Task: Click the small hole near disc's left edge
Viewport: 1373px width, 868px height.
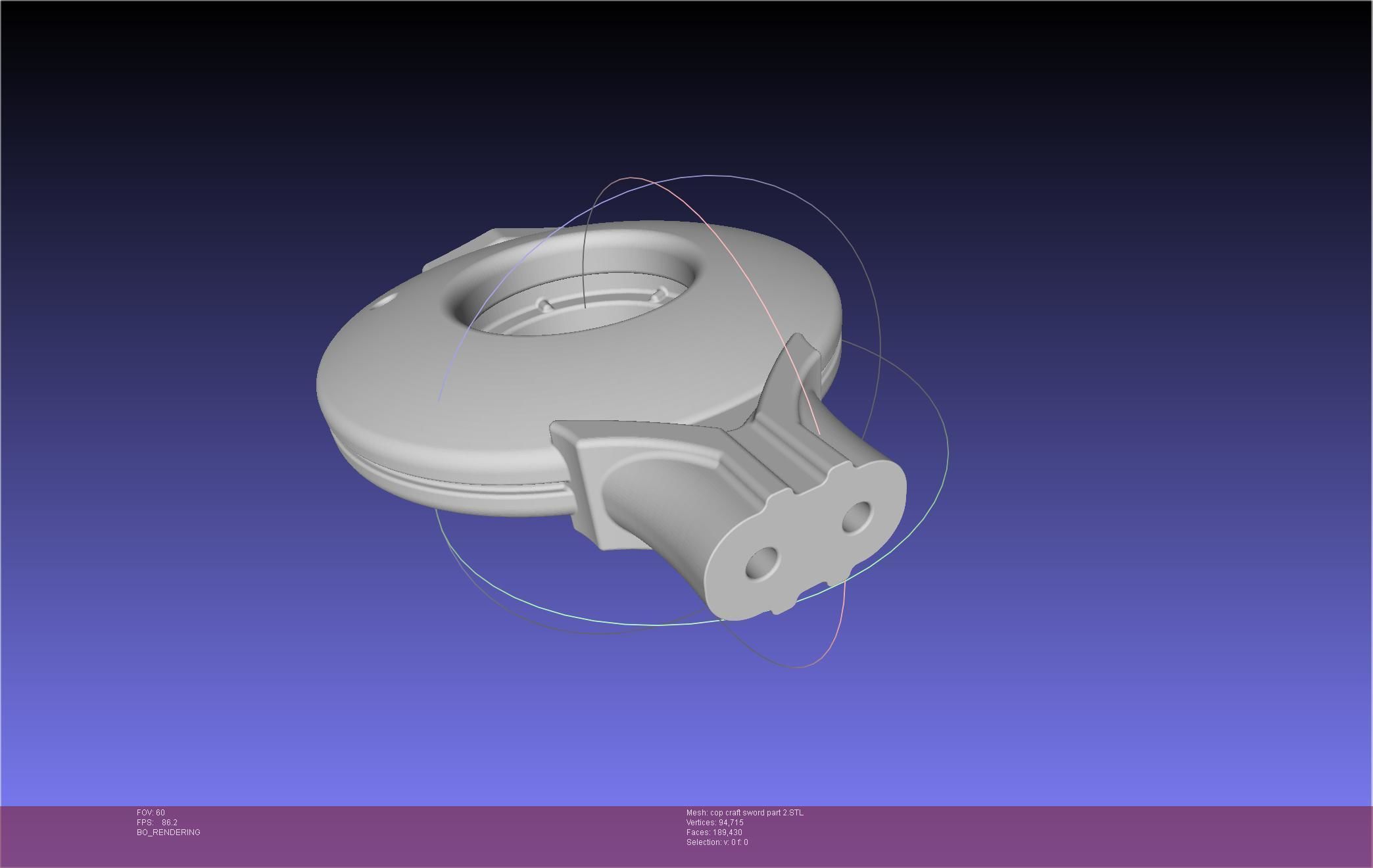Action: click(385, 302)
